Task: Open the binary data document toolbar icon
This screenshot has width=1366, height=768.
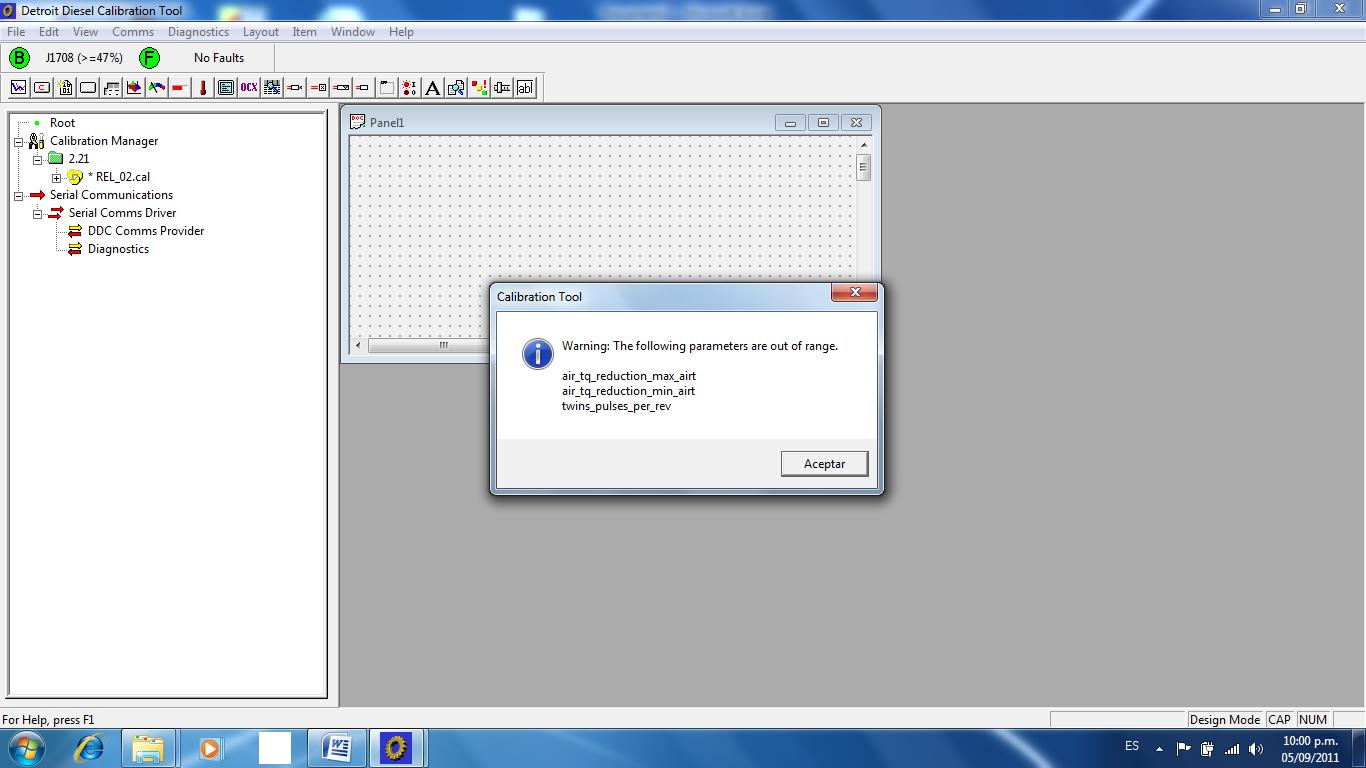Action: point(65,88)
